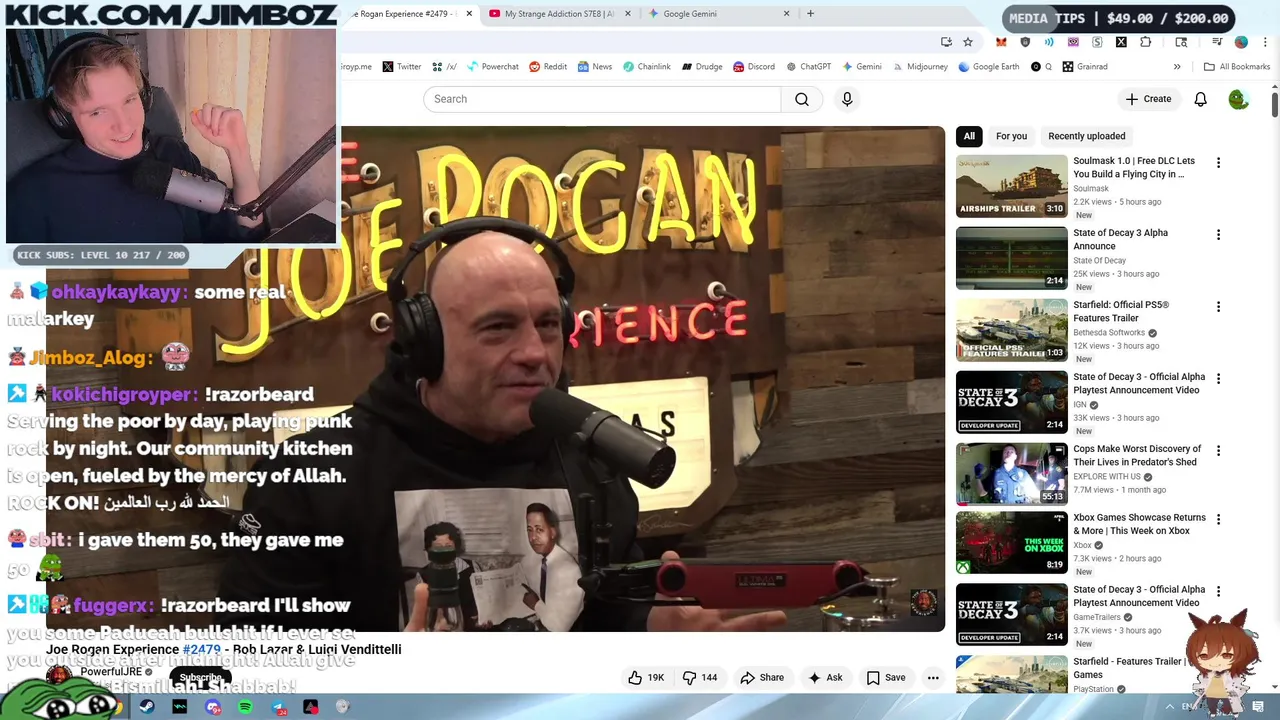
Task: Click the YouTube search magnifier button
Action: 802,99
